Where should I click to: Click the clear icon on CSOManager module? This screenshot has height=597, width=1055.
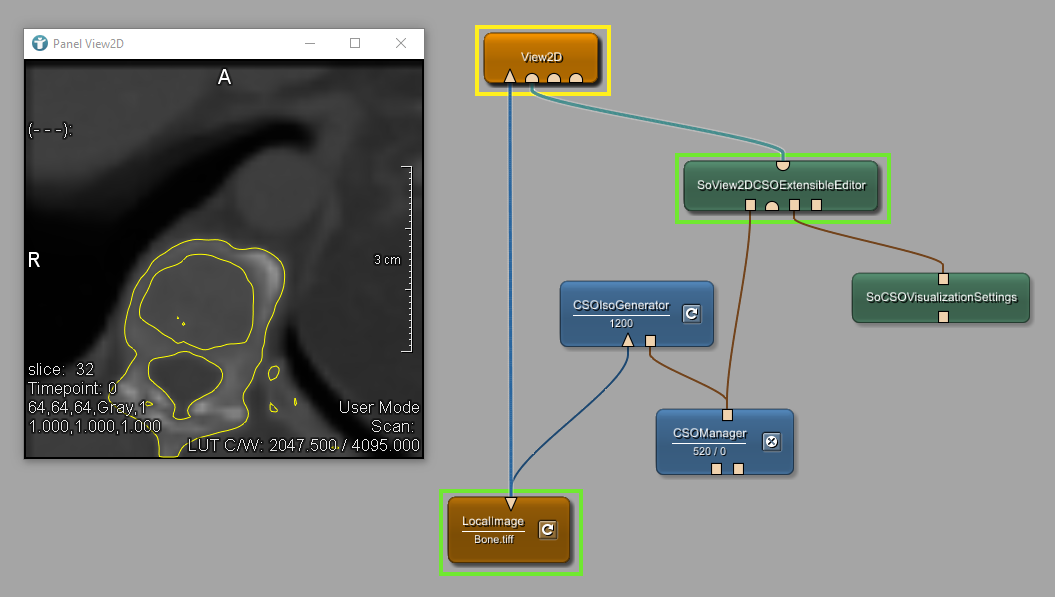pos(771,442)
